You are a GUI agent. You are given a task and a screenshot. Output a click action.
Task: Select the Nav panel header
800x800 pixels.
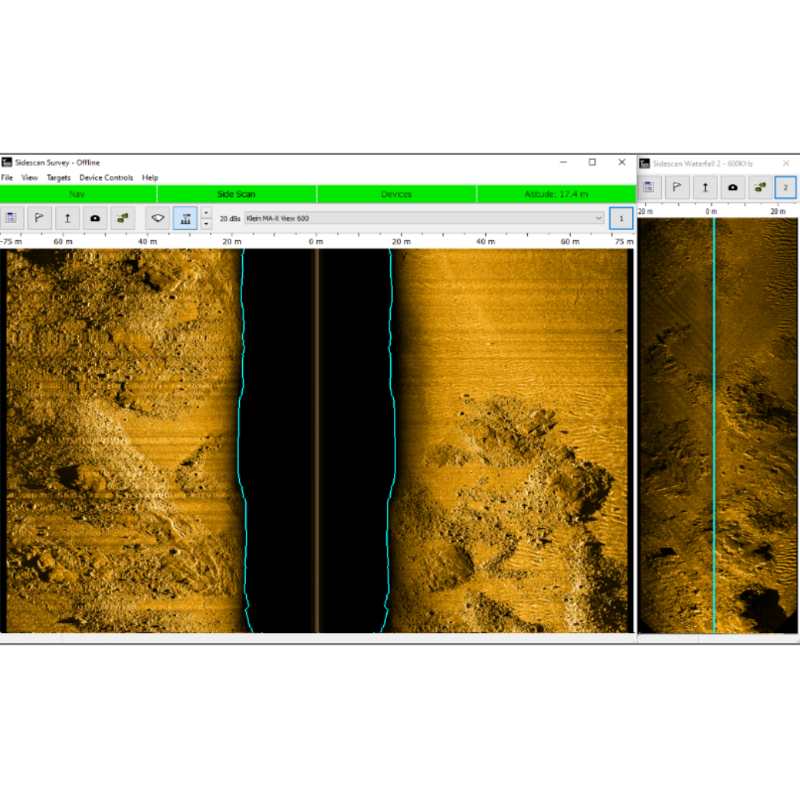pos(78,194)
